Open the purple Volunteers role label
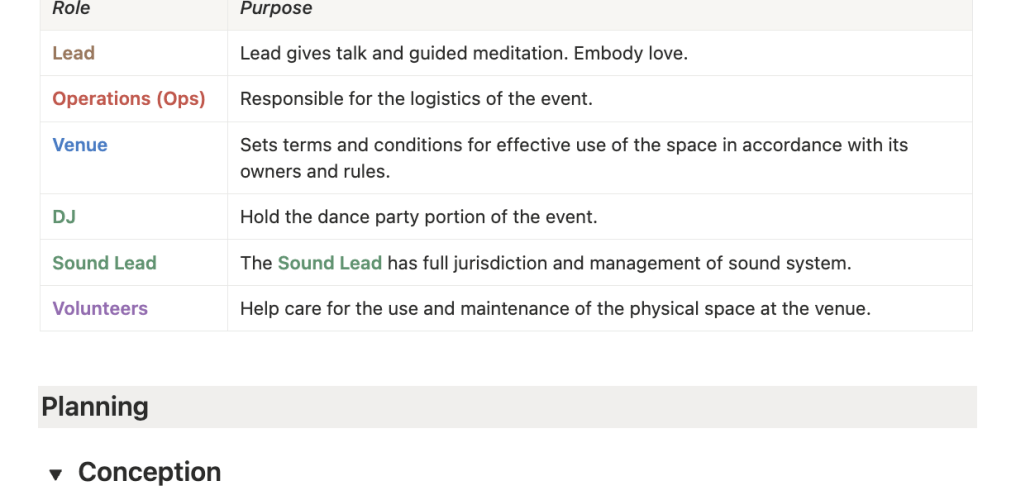 [x=100, y=309]
